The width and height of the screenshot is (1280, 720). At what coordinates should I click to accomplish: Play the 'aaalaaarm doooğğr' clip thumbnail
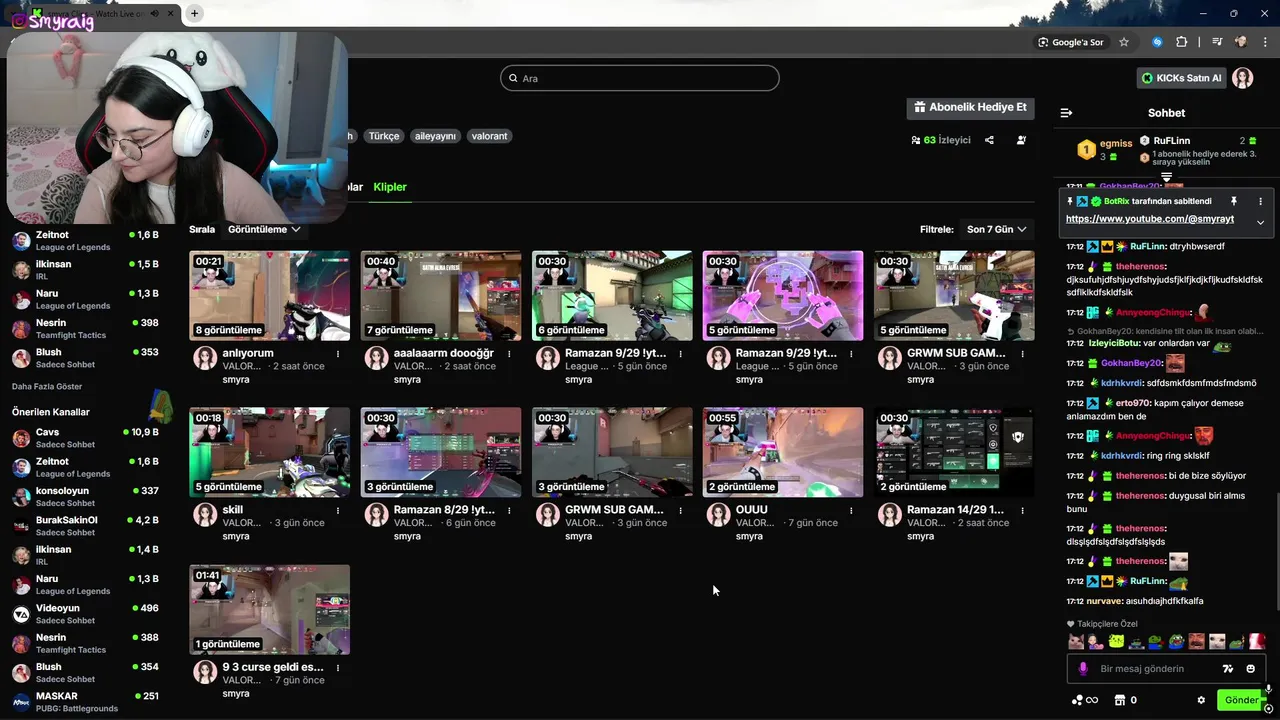(x=441, y=296)
